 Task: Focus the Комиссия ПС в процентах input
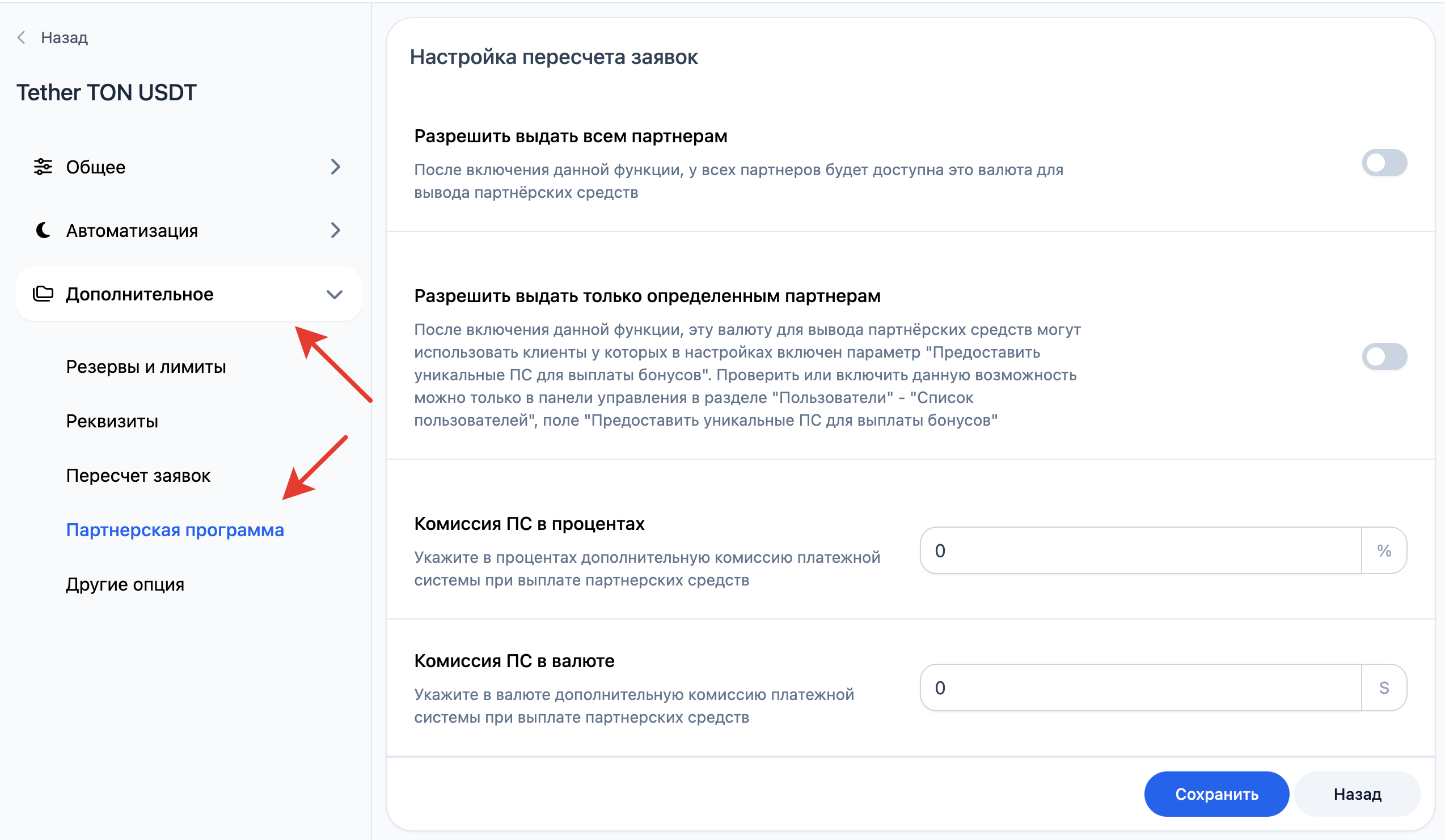[1140, 550]
